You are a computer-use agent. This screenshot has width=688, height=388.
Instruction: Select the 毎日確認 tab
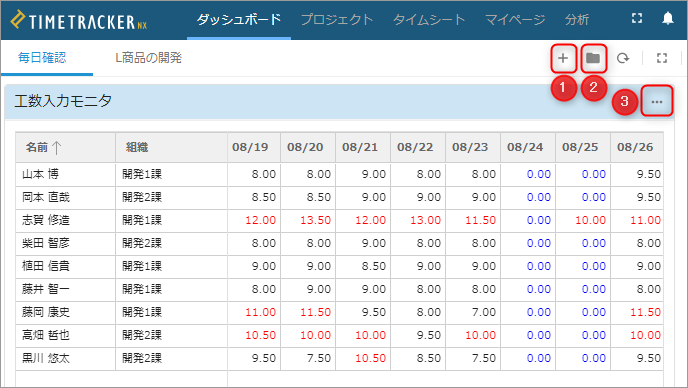pyautogui.click(x=42, y=57)
